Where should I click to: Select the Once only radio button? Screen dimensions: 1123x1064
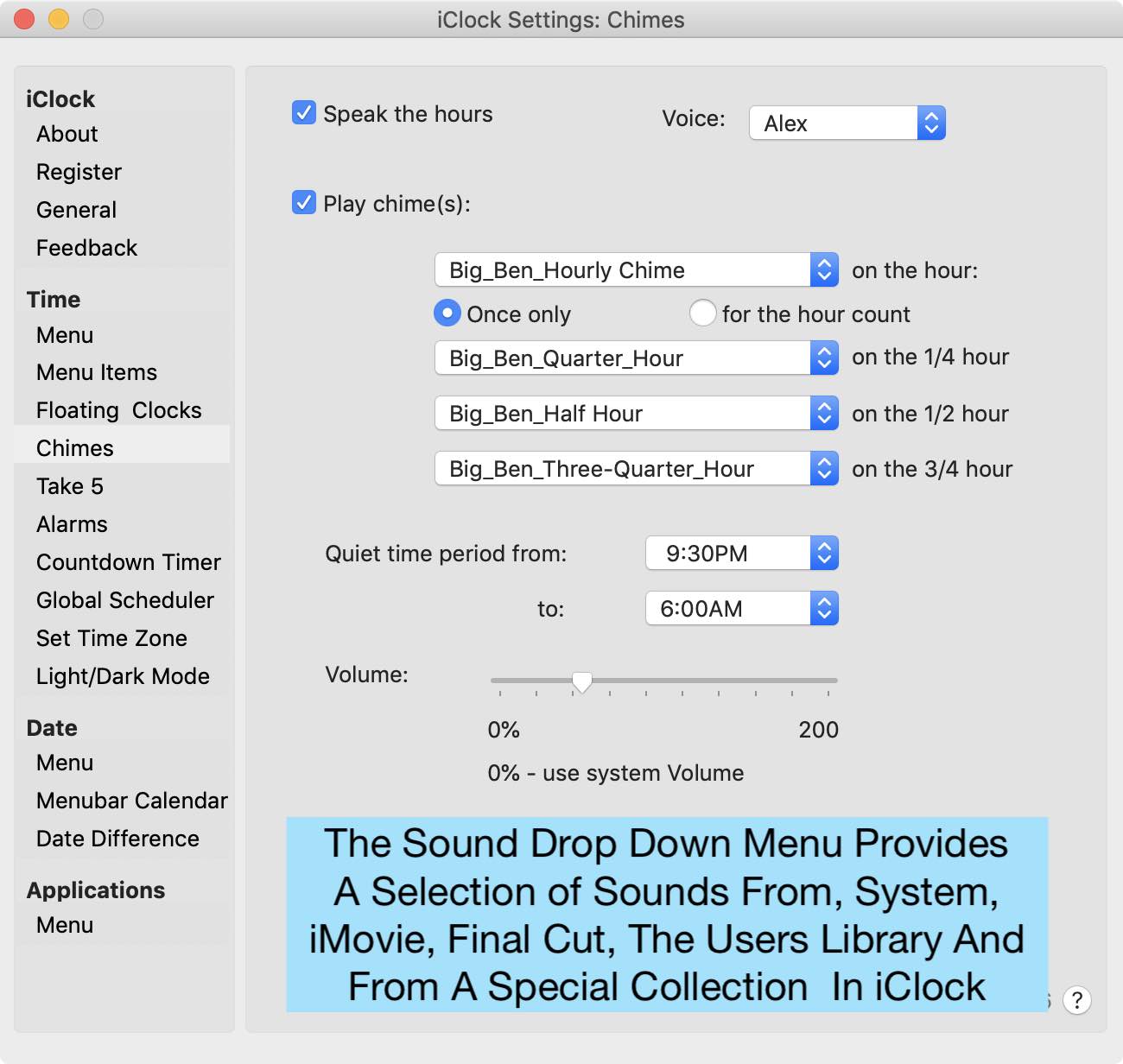coord(447,313)
